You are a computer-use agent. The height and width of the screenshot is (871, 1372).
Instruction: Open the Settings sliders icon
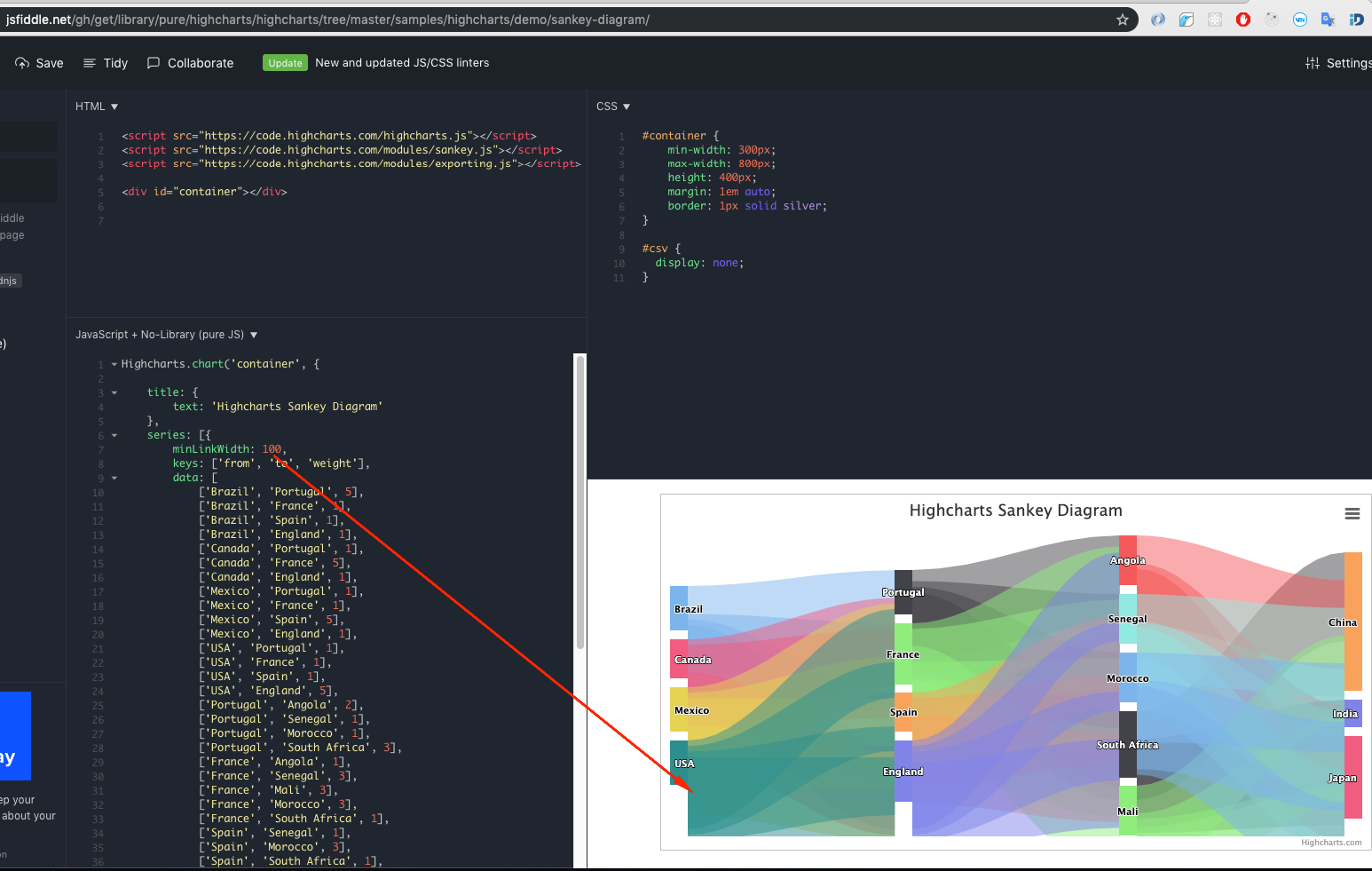1312,62
